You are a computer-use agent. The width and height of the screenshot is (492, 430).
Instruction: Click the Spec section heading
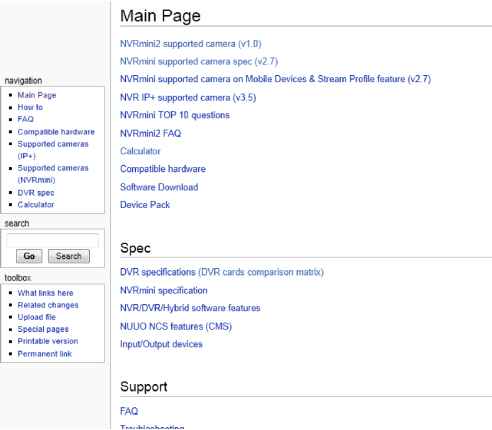pyautogui.click(x=135, y=248)
